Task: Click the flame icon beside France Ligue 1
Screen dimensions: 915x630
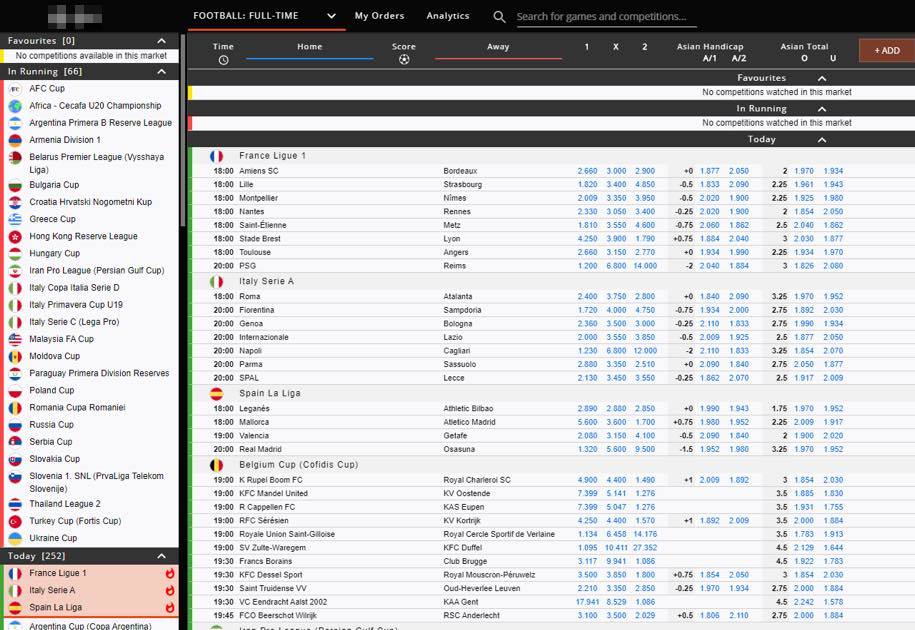Action: pyautogui.click(x=170, y=573)
